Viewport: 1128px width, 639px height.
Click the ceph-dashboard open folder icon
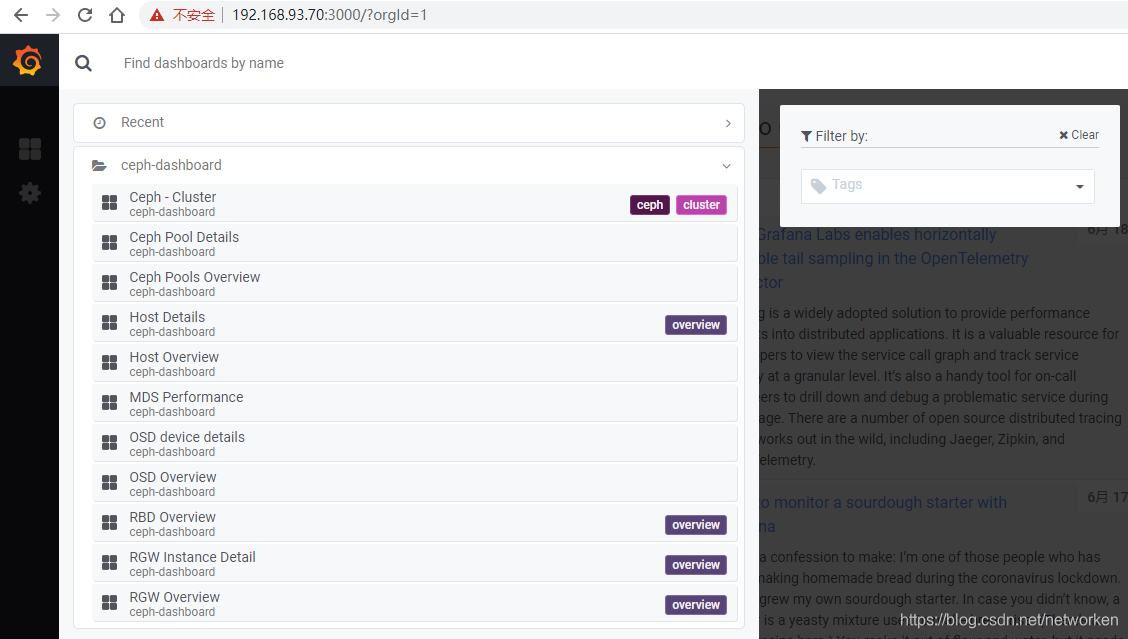tap(99, 166)
